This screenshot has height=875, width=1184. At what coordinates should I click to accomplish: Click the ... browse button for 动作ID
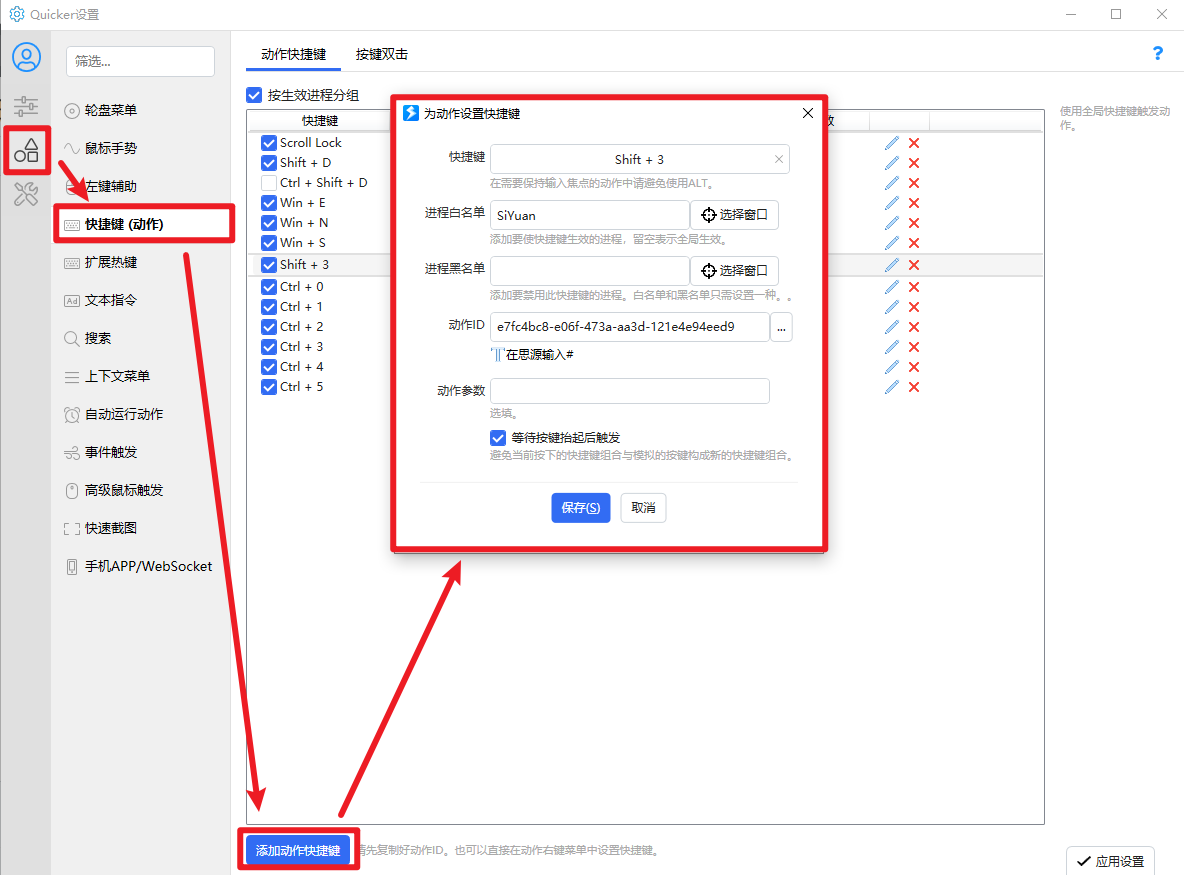[x=782, y=328]
